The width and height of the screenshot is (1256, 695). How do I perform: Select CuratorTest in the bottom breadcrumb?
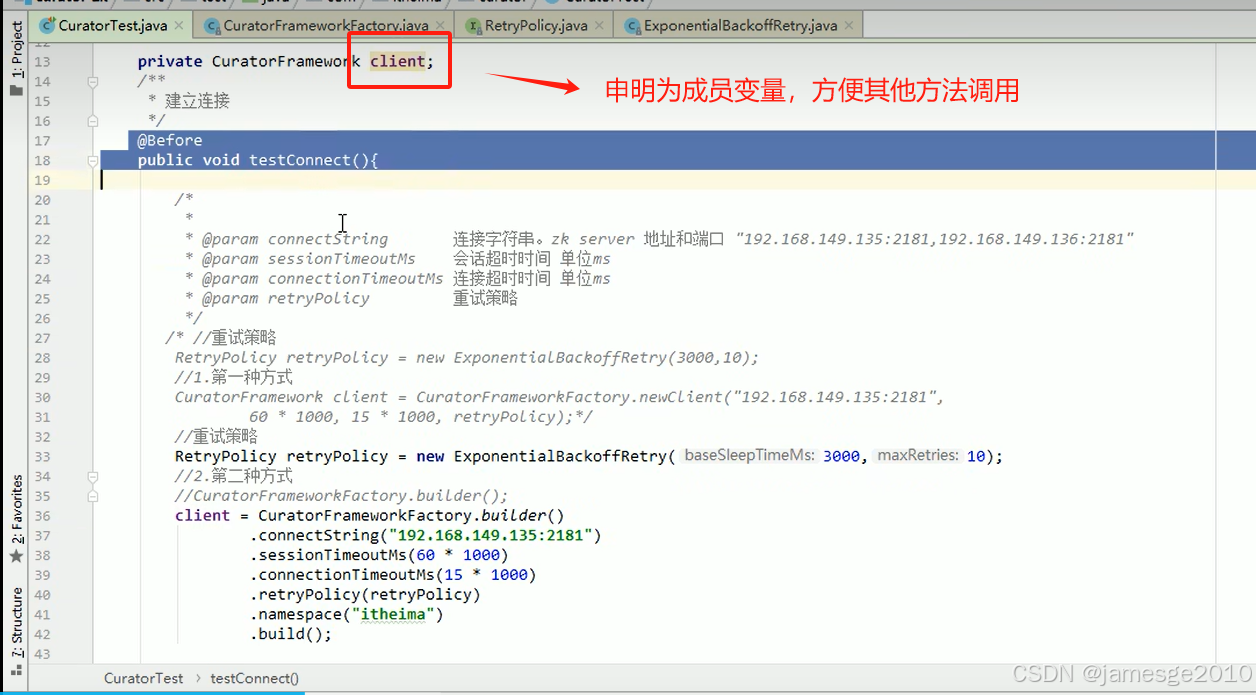coord(144,678)
